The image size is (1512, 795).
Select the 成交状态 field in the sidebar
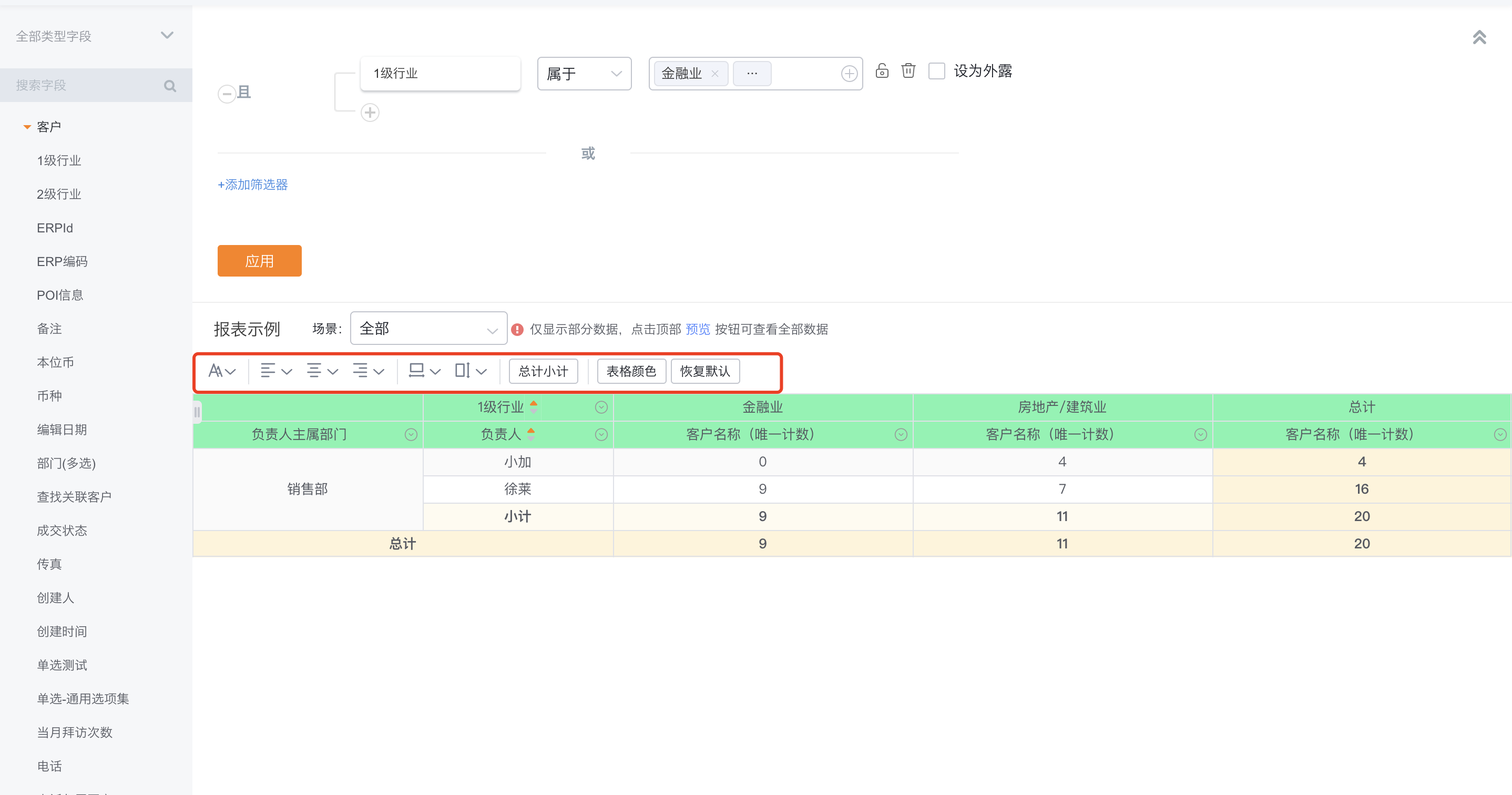click(61, 530)
